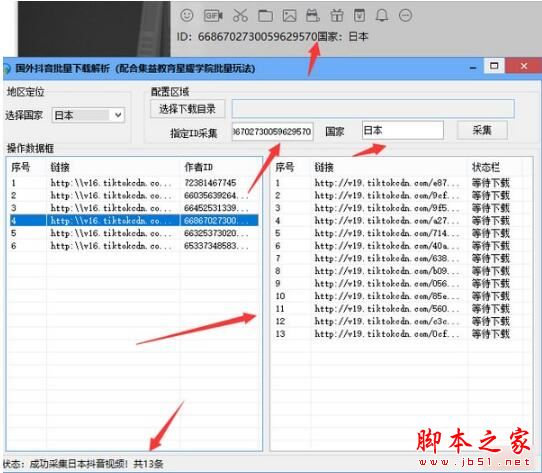Click the bell notification icon

[x=382, y=16]
